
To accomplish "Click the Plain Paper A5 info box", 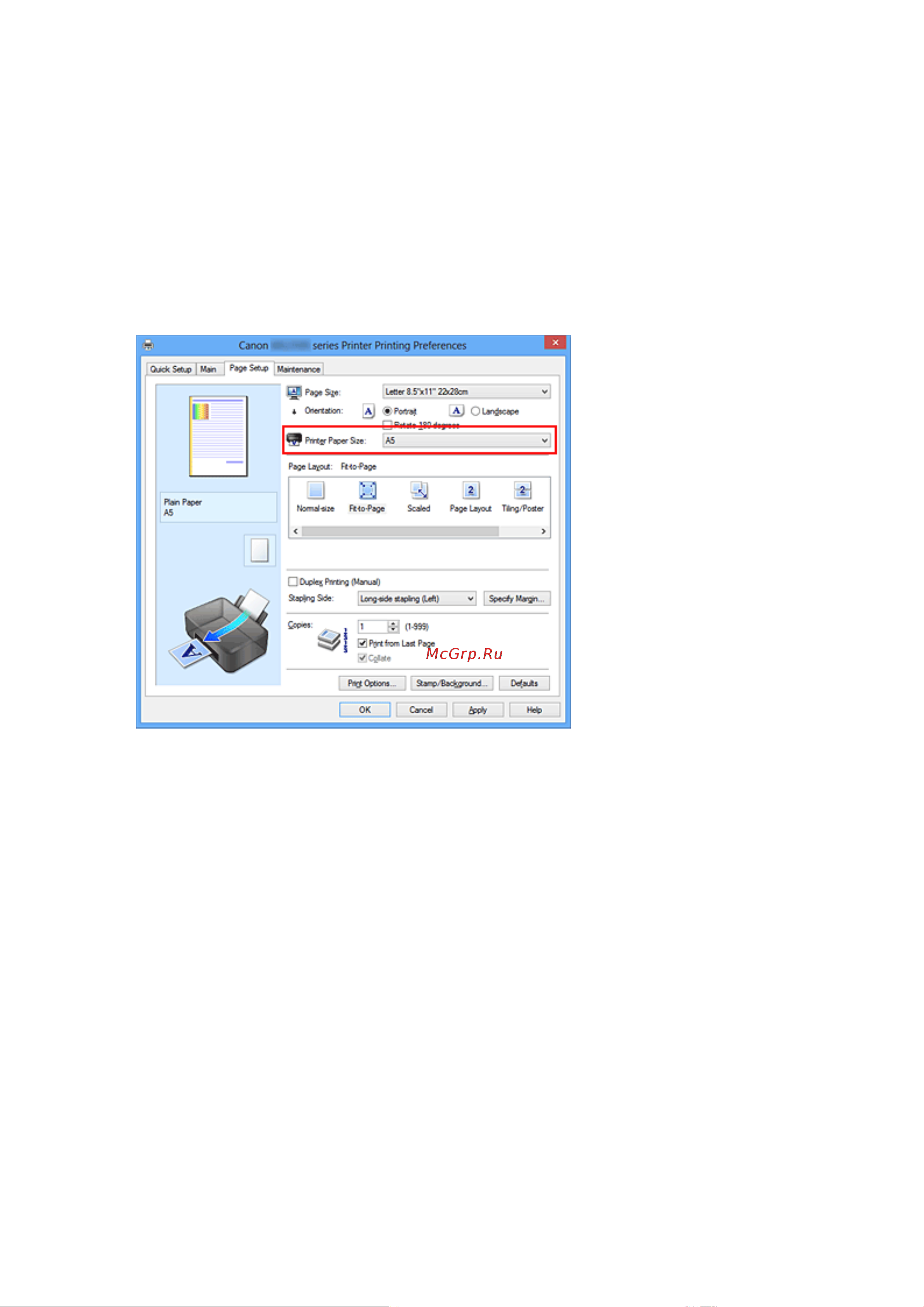I will [x=219, y=508].
